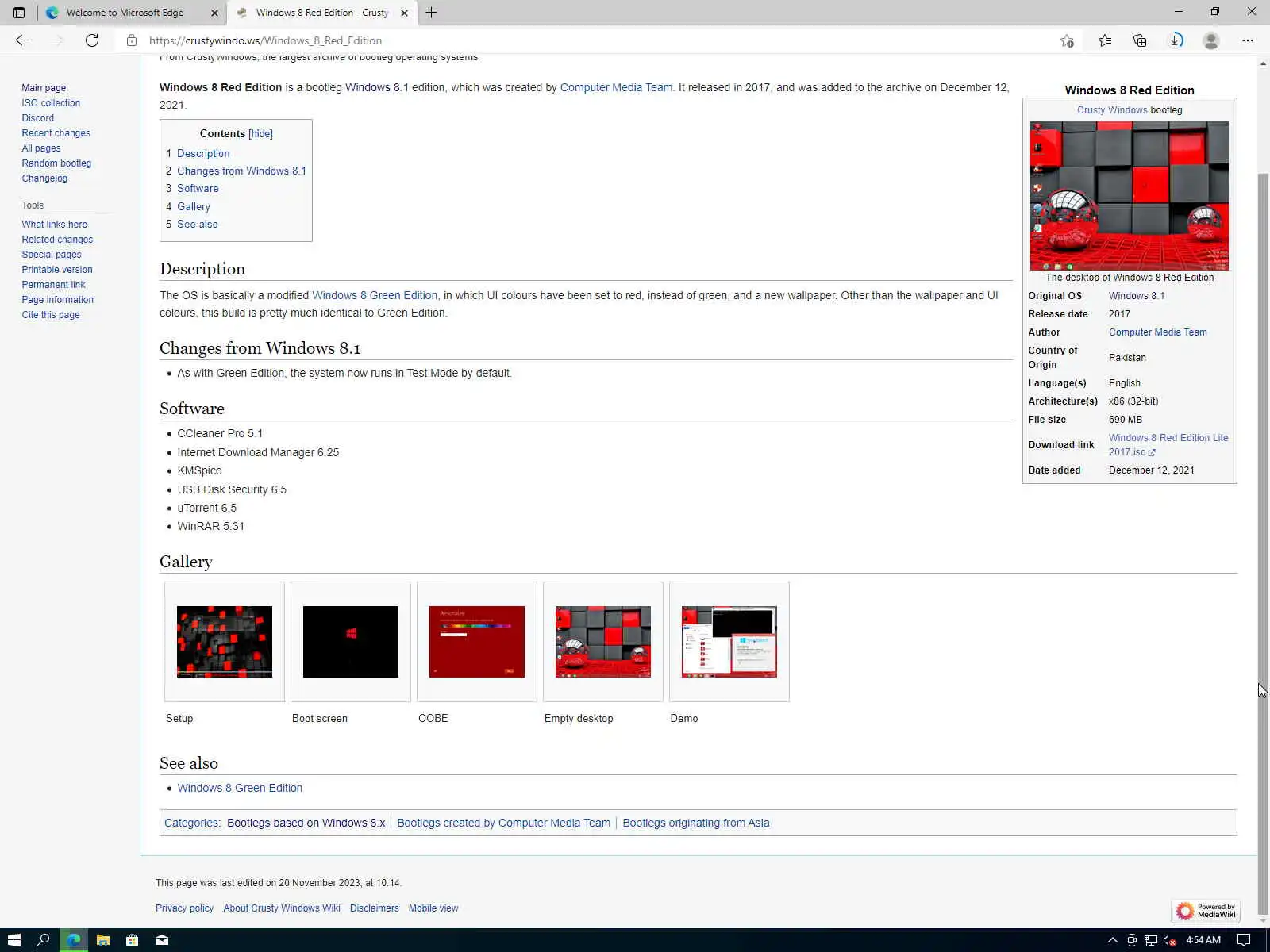Click the tab actions menu icon
The image size is (1270, 952).
click(x=19, y=13)
